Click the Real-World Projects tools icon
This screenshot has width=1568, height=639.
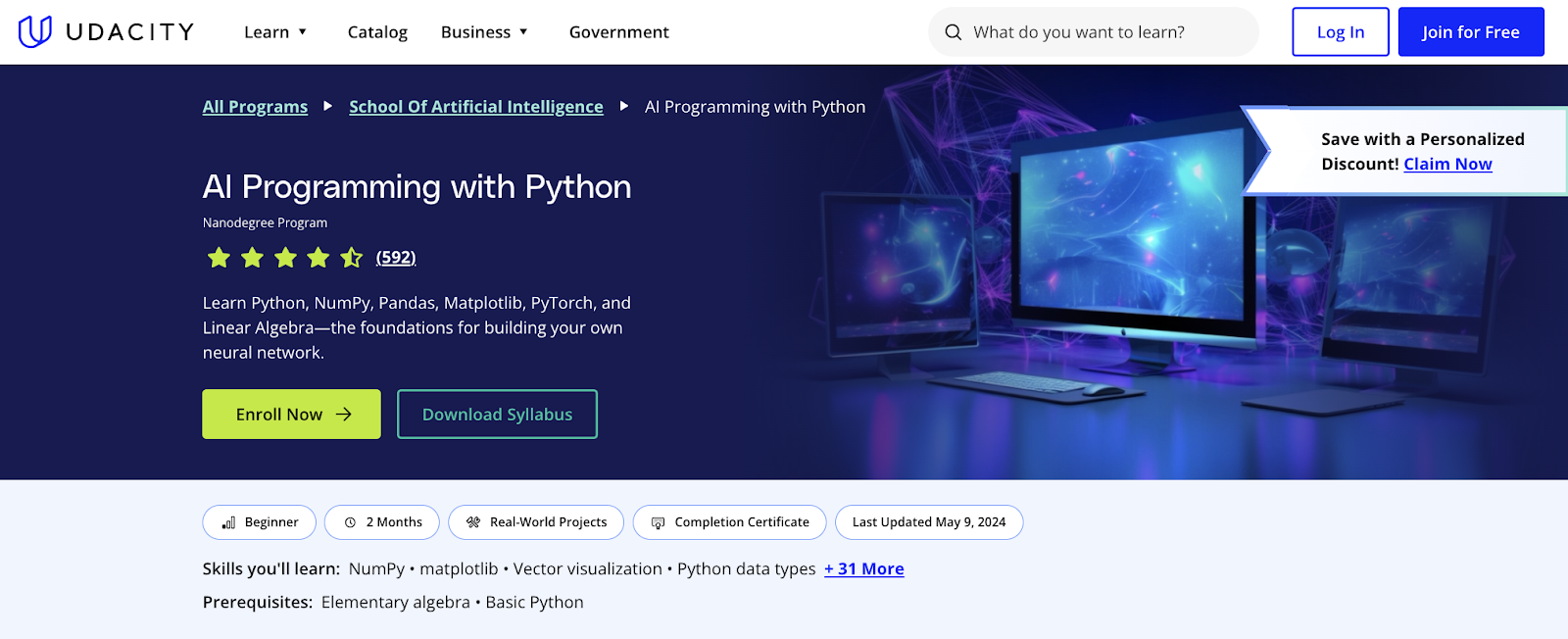[x=473, y=523]
